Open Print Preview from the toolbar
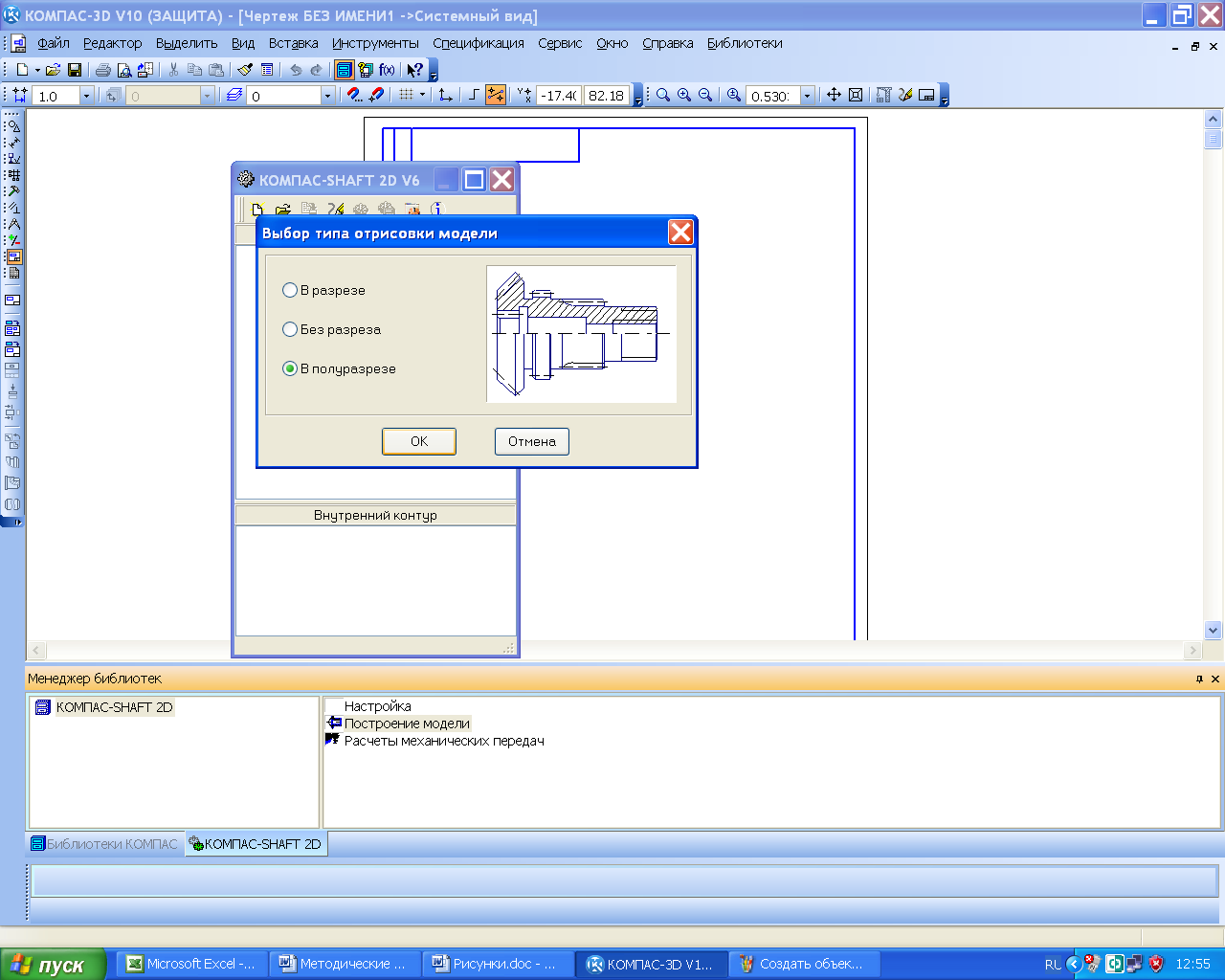Screen dimensions: 1225x980 [x=123, y=70]
